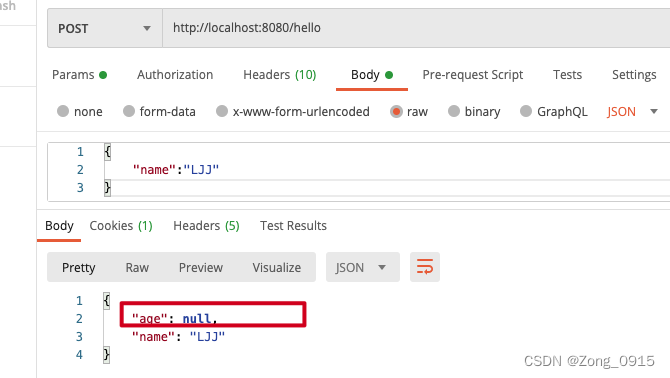Open the request Headers (10) tab
Viewport: 670px width, 378px height.
click(279, 75)
